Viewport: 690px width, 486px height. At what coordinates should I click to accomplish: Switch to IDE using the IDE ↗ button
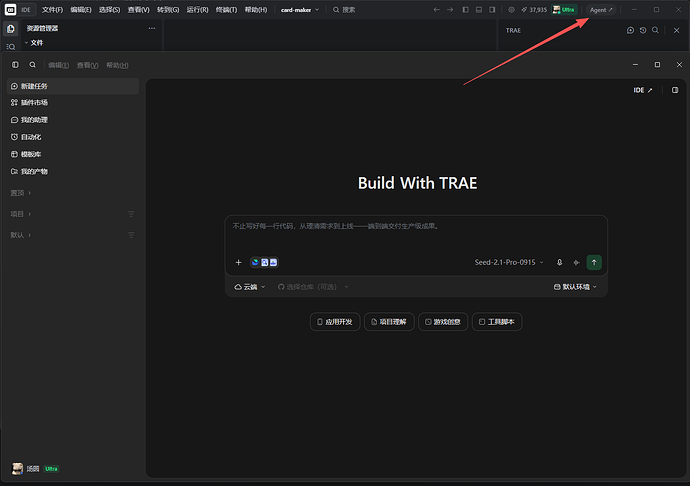643,90
